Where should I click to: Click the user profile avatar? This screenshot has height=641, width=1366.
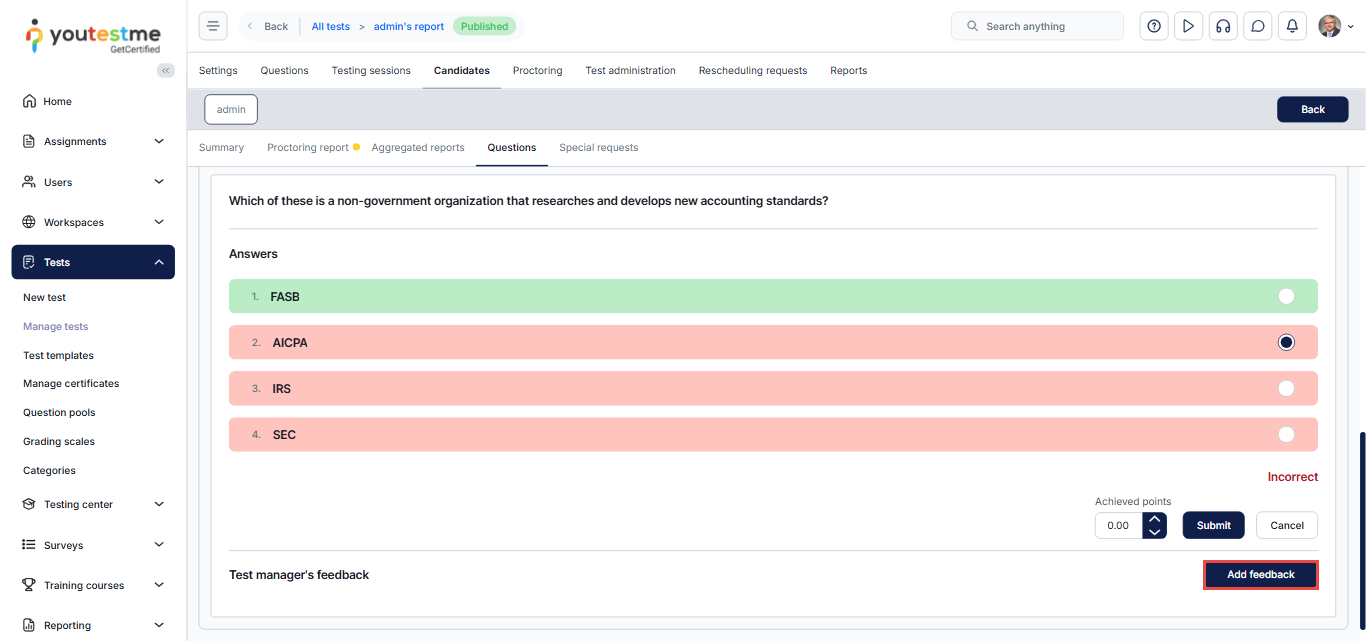point(1330,26)
